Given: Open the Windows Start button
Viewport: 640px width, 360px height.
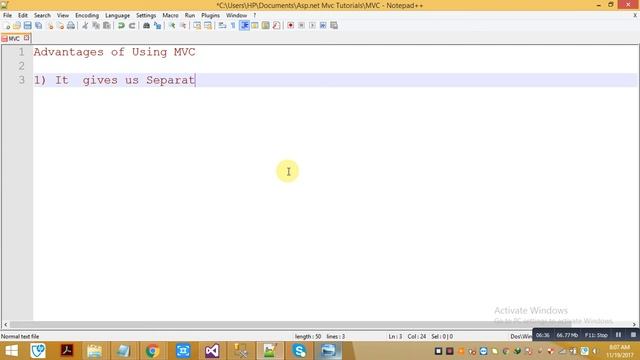Looking at the screenshot, I should [11, 351].
